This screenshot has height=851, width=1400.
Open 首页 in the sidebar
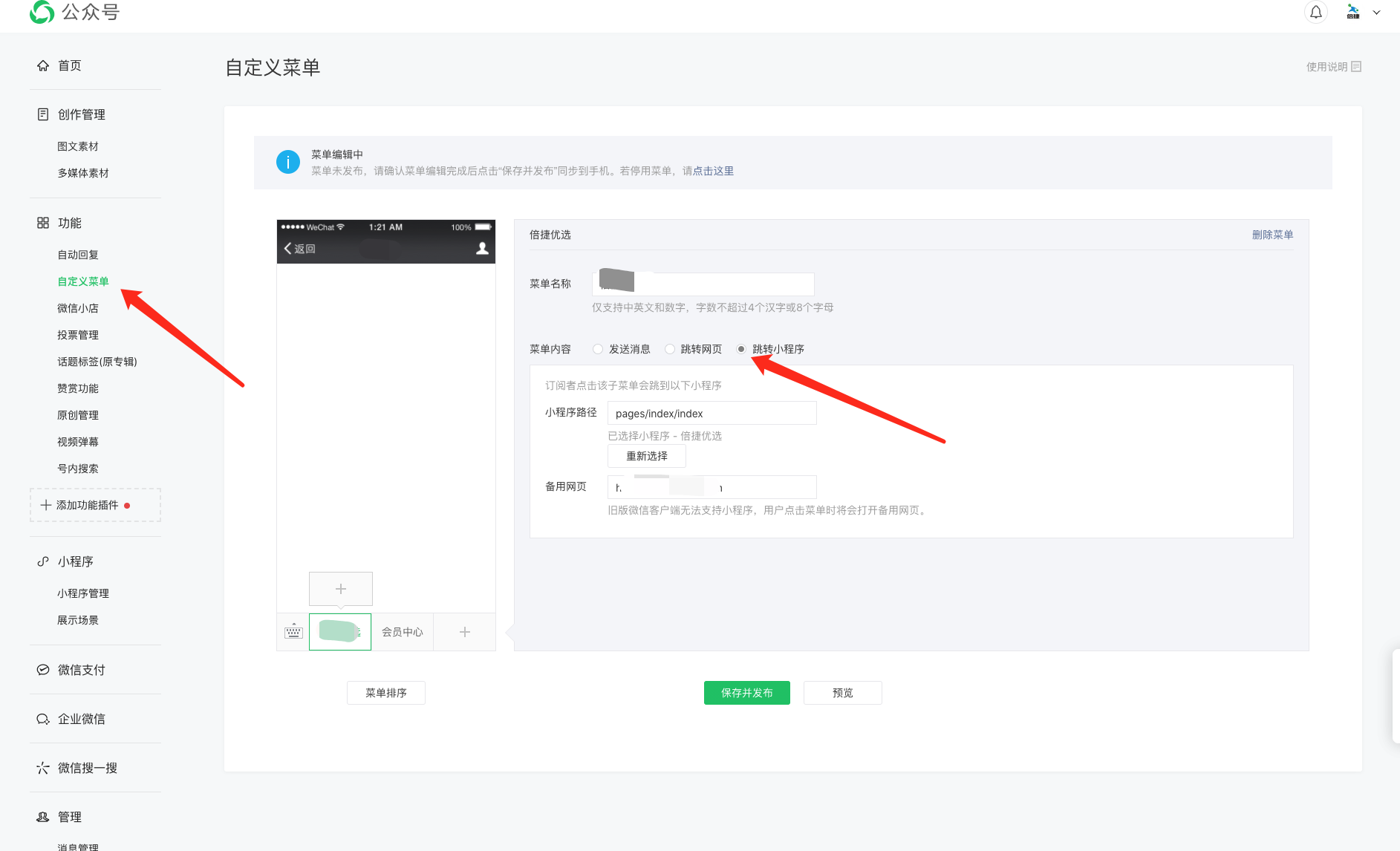point(70,65)
